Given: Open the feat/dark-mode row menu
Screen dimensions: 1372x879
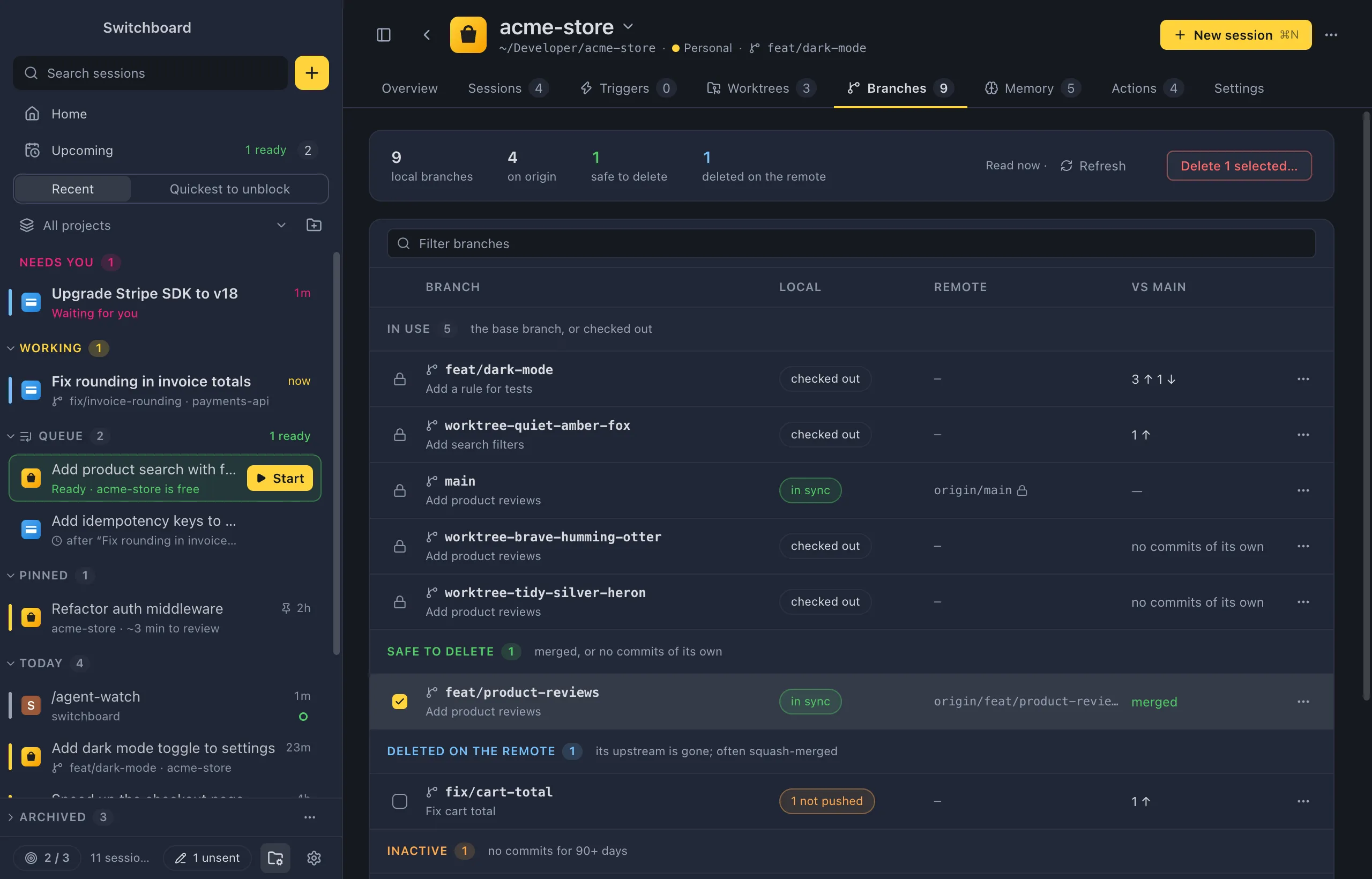Looking at the screenshot, I should pyautogui.click(x=1303, y=379).
